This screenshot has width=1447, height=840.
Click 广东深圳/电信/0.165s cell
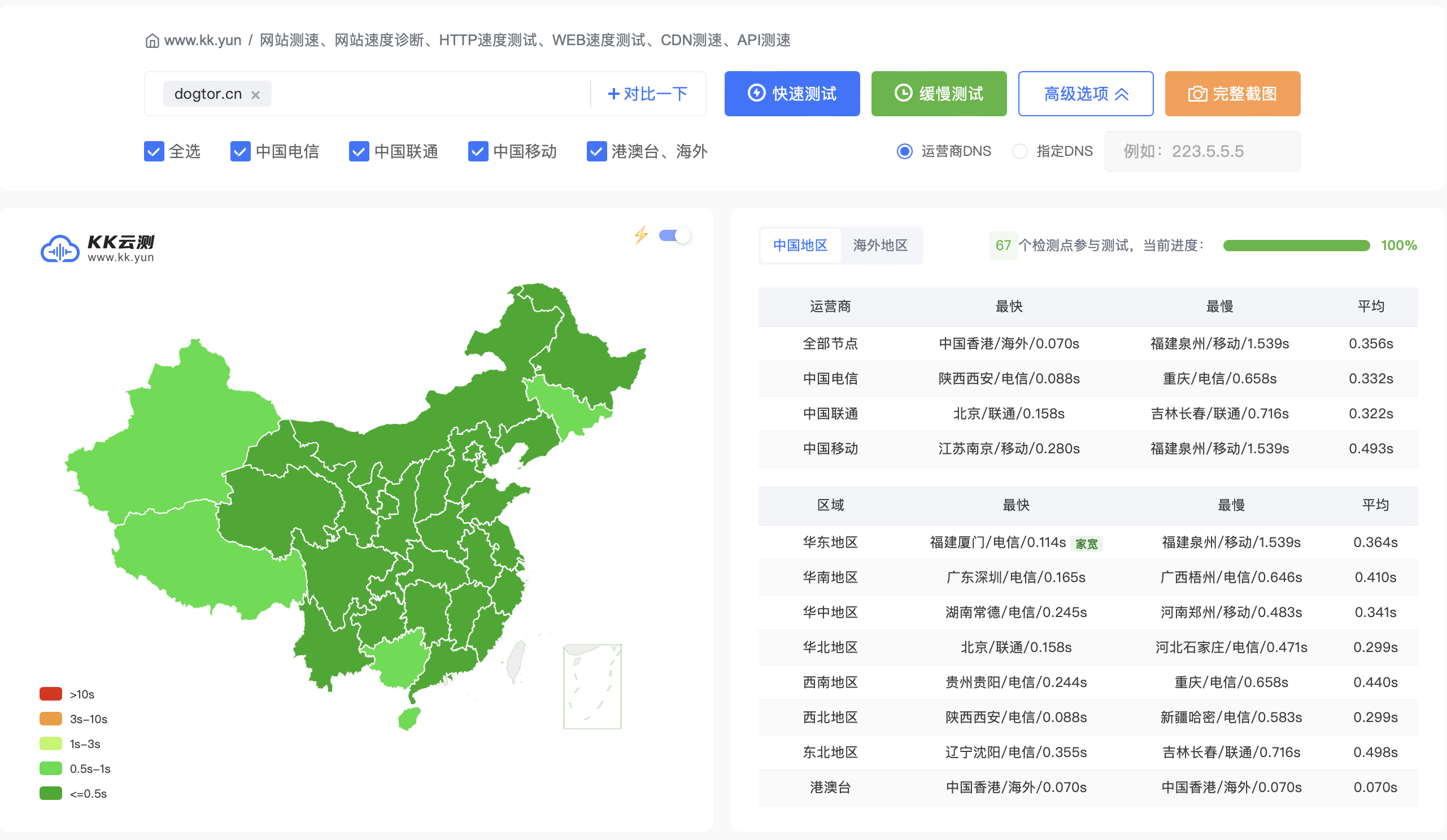tap(1015, 577)
